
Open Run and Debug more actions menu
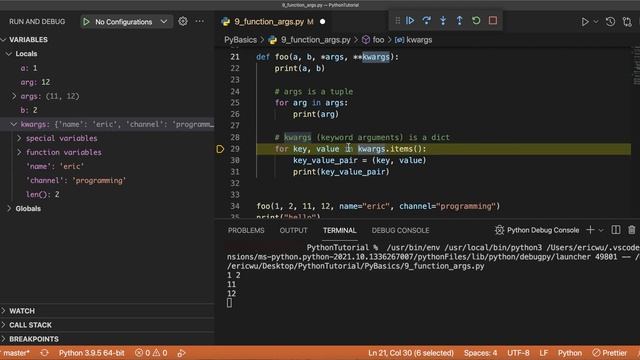point(200,21)
